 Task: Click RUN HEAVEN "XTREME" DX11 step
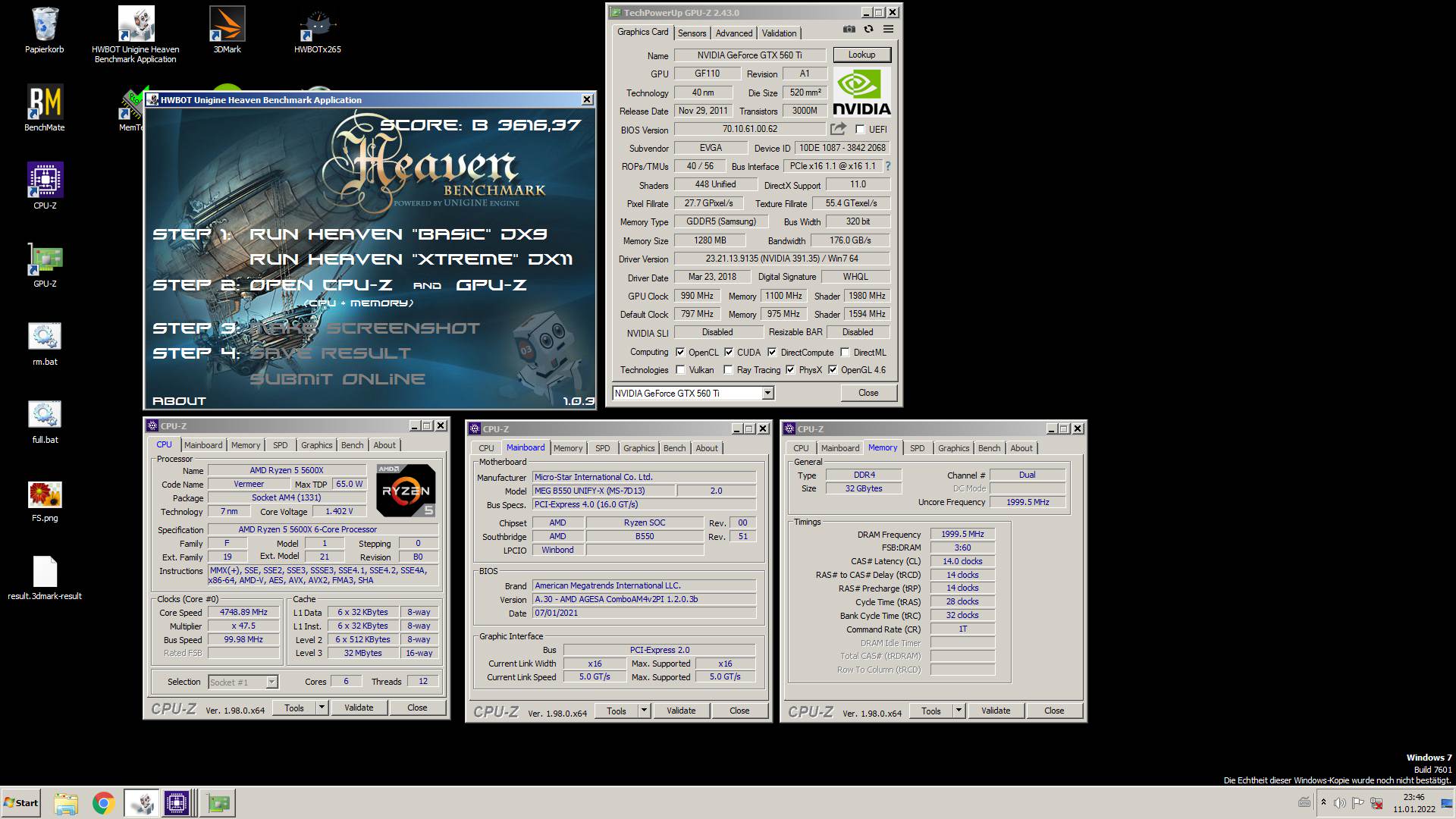[411, 259]
